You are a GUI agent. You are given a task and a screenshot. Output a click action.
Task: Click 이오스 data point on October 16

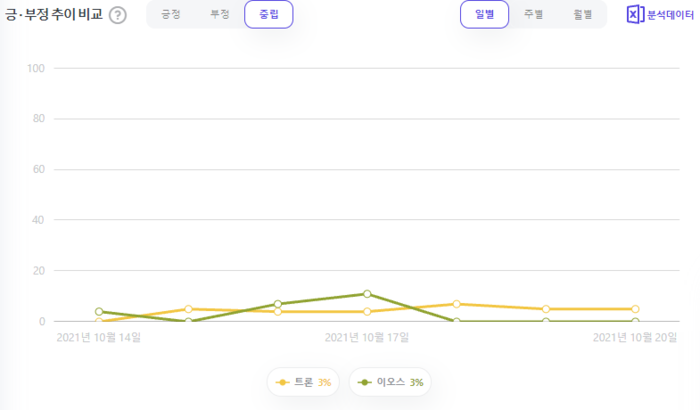click(x=278, y=304)
